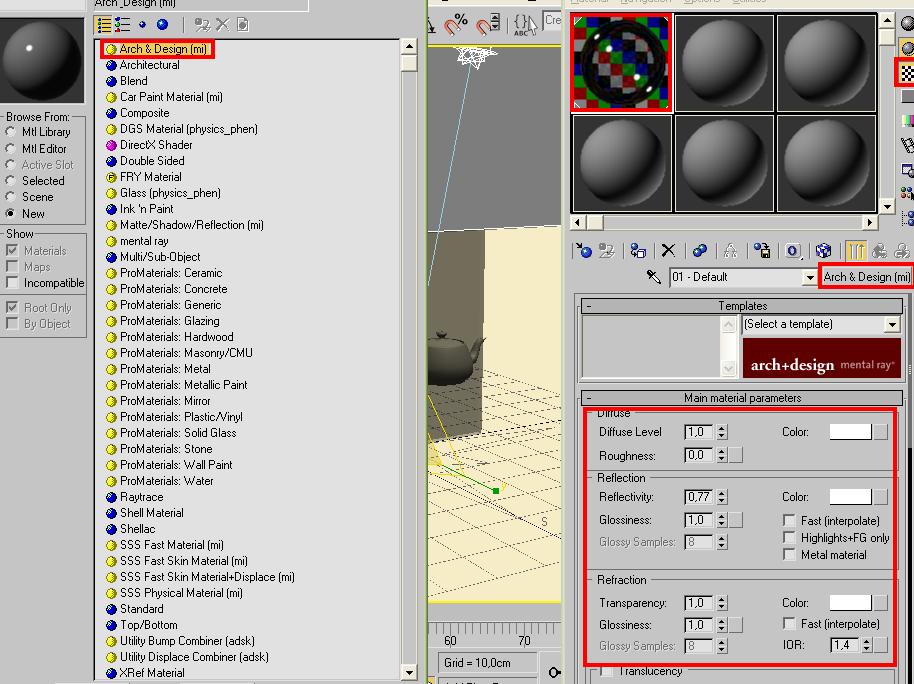Screen dimensions: 914x684
Task: Click the Delete From Library icon
Action: tap(222, 24)
